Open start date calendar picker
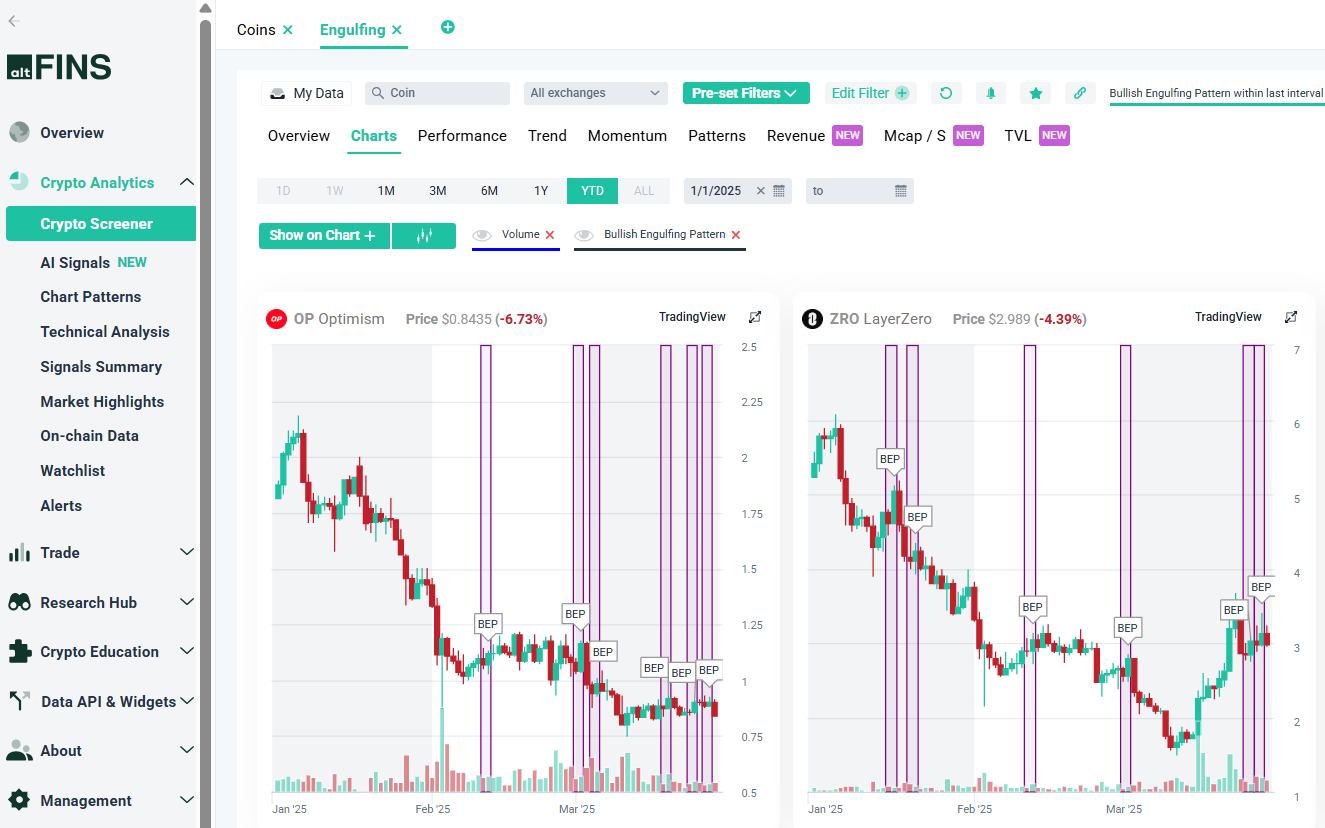1325x828 pixels. click(x=780, y=191)
